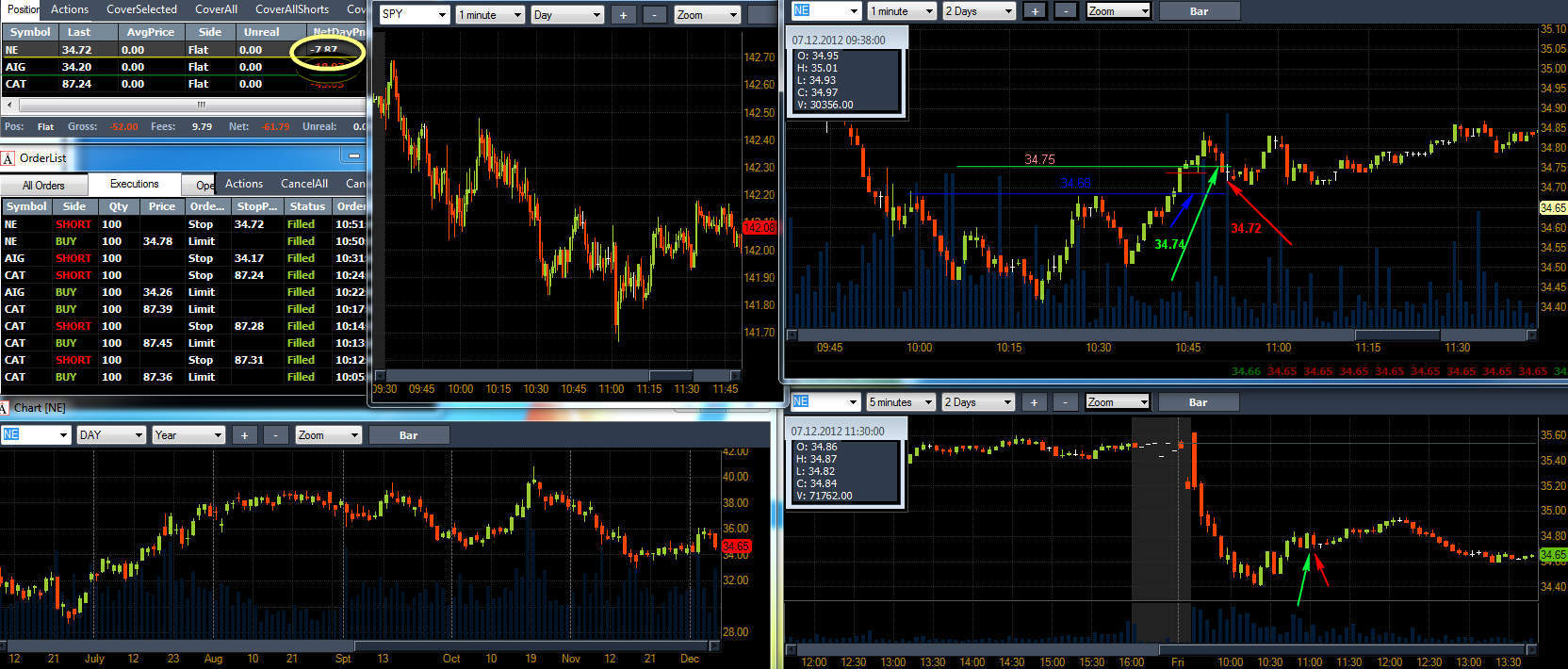The width and height of the screenshot is (1568, 669).
Task: Minimize the OrderList window
Action: click(x=354, y=156)
